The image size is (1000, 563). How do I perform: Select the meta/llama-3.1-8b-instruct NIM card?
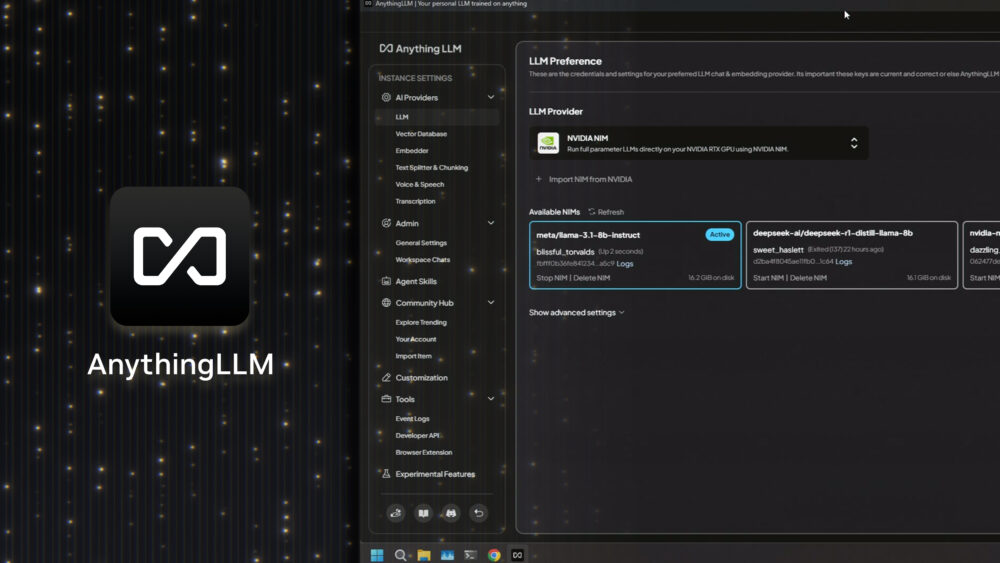pyautogui.click(x=635, y=255)
